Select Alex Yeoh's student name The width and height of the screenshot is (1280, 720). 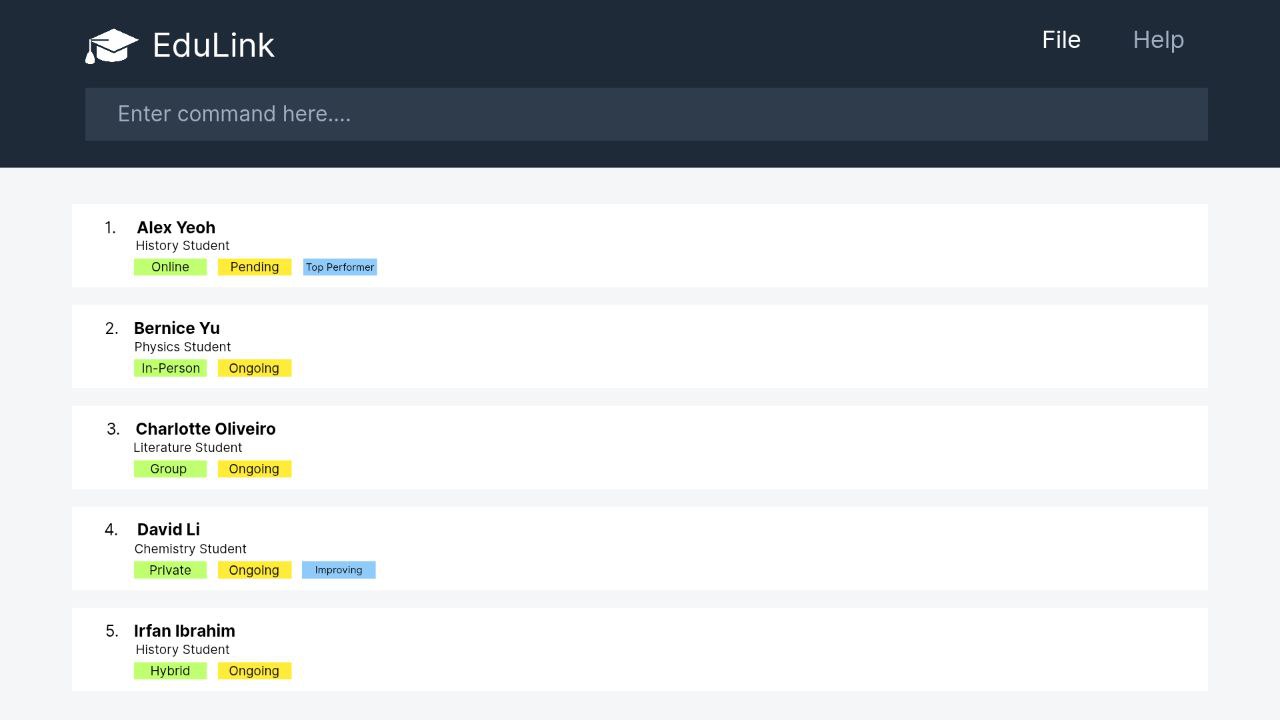[176, 227]
